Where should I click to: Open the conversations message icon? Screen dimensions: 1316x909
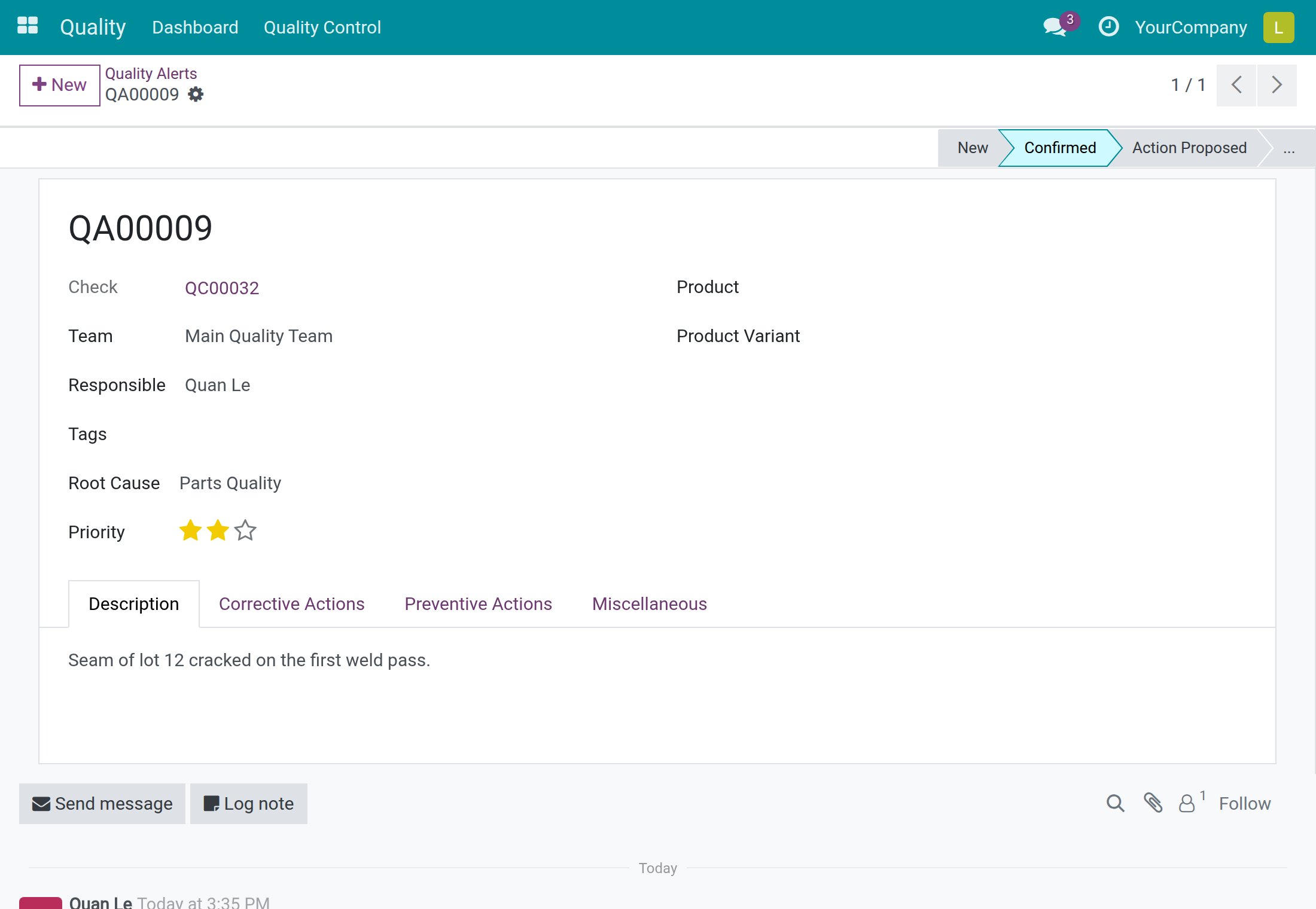coord(1055,27)
